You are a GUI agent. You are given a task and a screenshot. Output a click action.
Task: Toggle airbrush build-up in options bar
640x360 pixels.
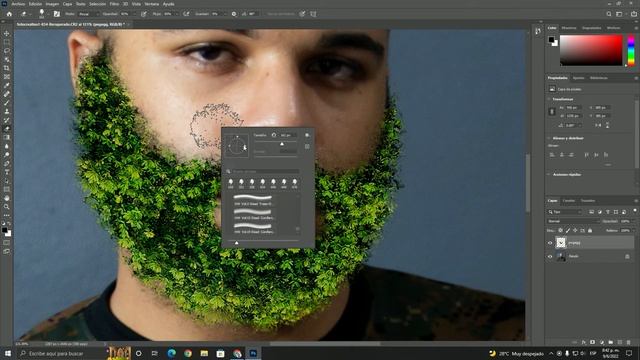point(186,14)
